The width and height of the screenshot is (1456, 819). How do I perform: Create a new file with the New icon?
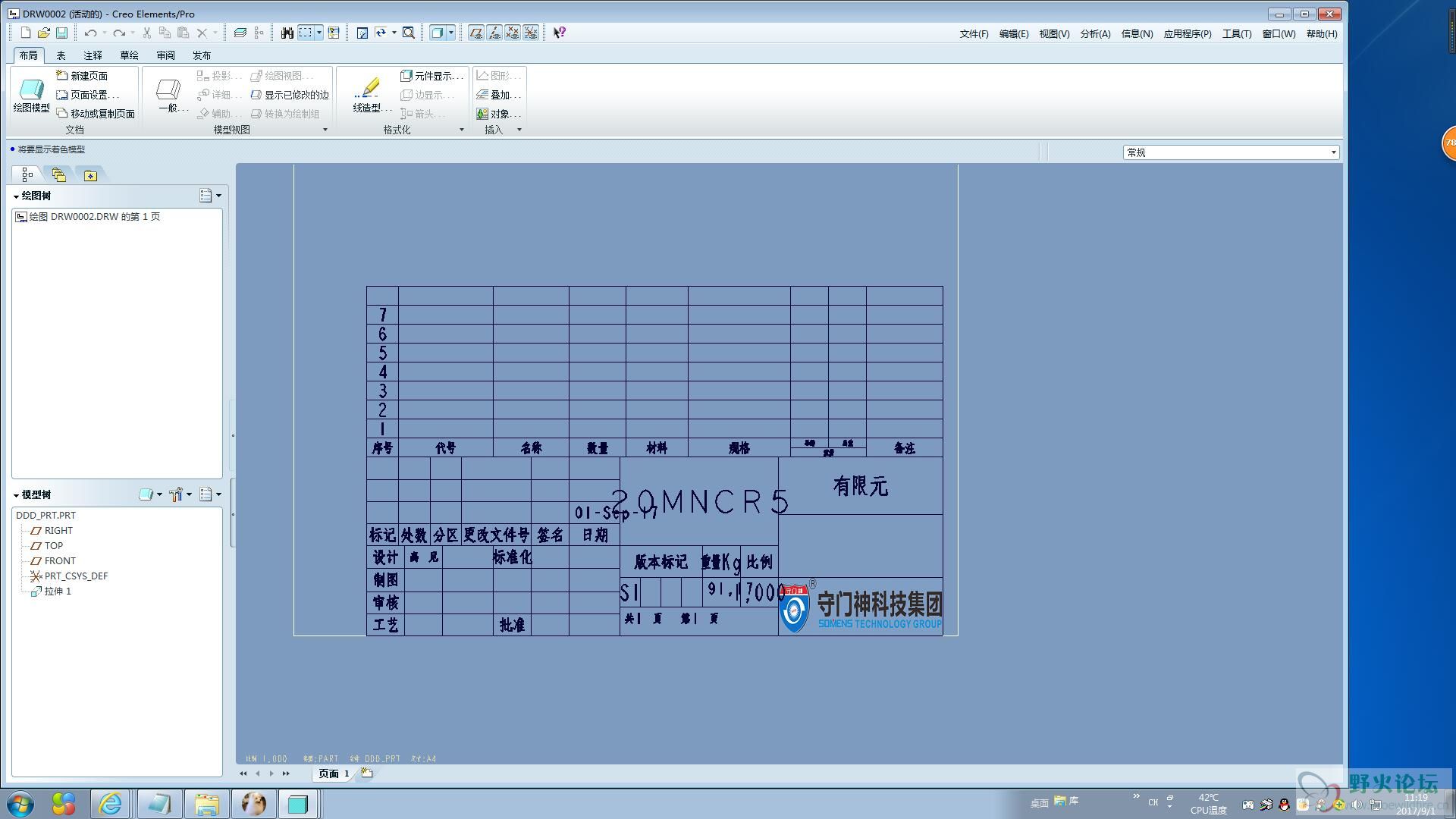point(26,33)
